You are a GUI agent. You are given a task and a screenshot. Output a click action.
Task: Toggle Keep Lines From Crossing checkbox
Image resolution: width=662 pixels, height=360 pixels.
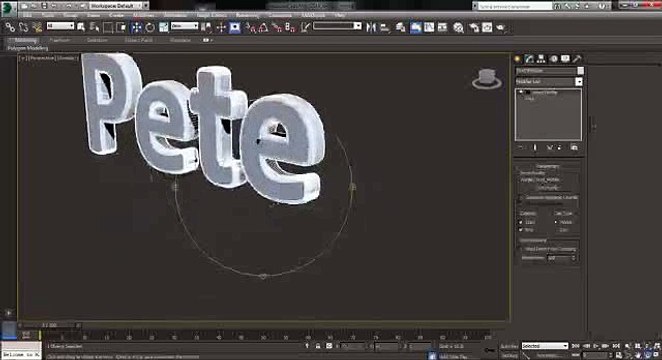[521, 249]
